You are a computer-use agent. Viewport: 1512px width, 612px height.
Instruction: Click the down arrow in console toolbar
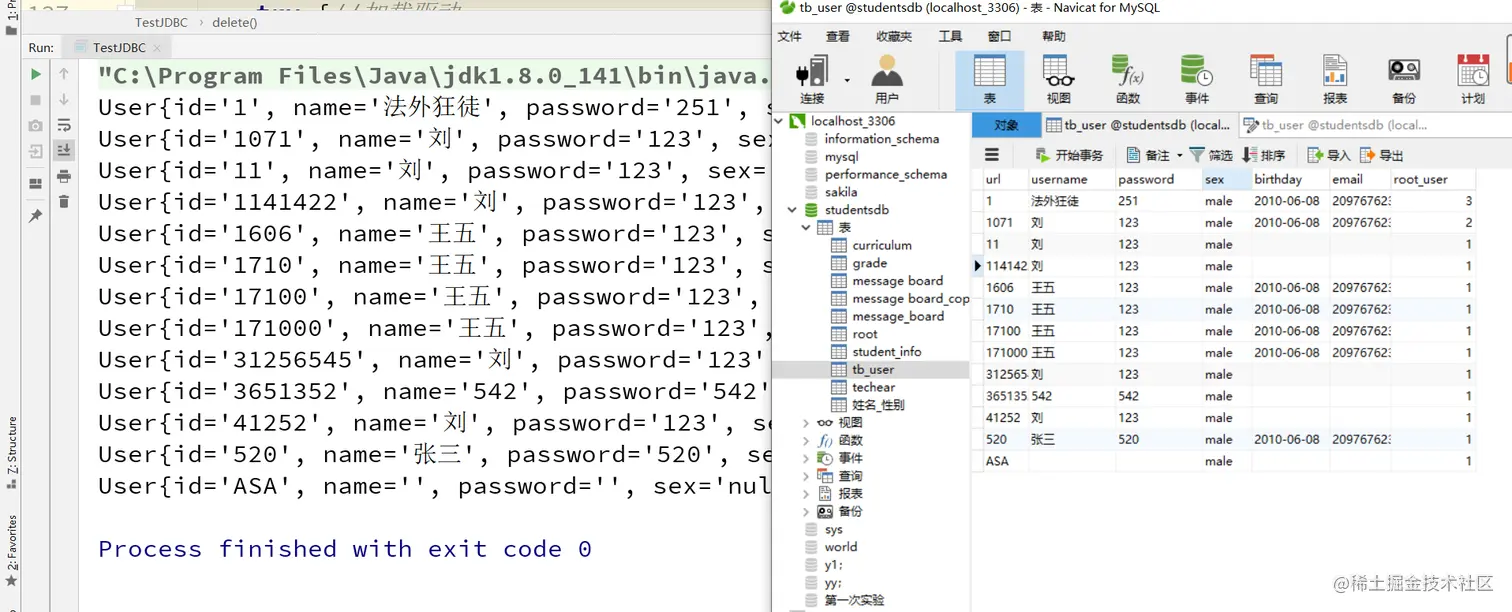pyautogui.click(x=64, y=100)
